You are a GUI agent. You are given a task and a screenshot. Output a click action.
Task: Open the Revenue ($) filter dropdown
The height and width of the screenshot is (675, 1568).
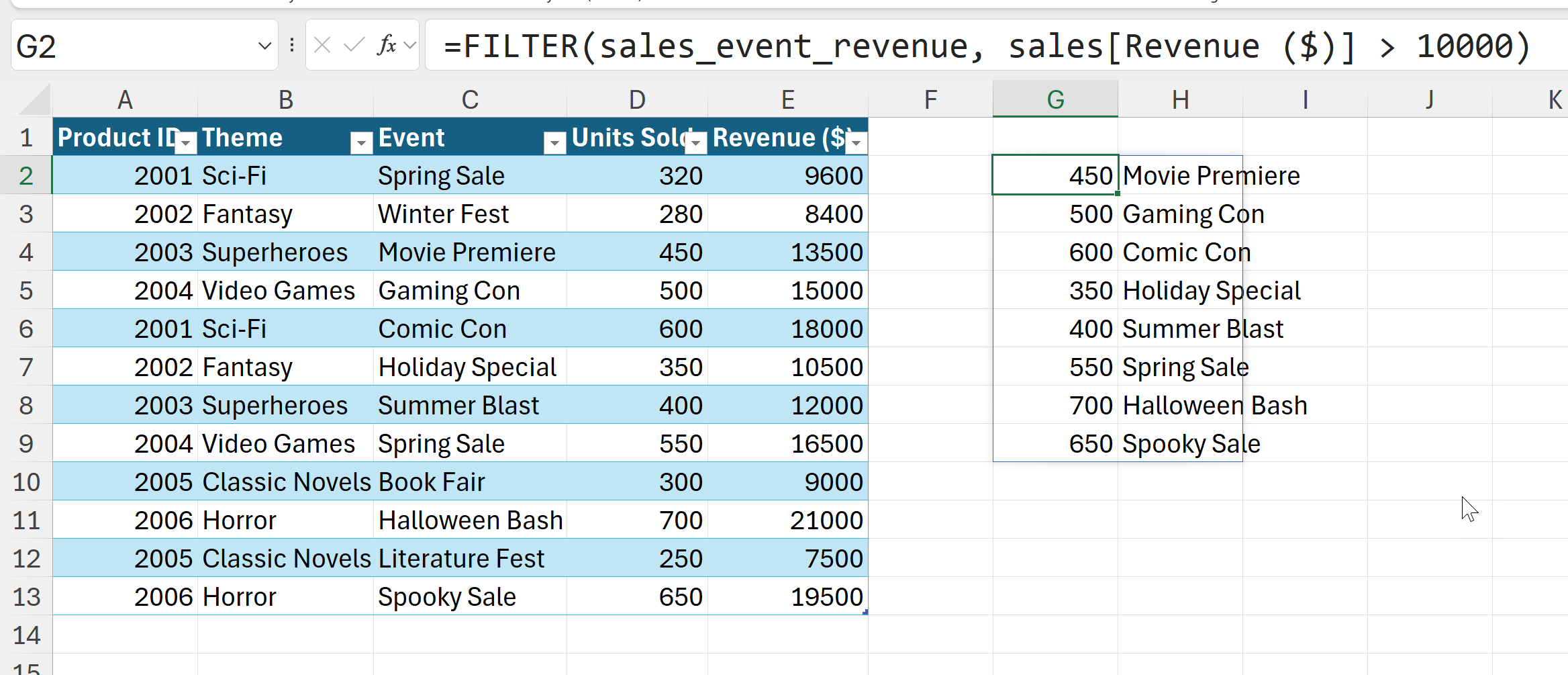[856, 142]
